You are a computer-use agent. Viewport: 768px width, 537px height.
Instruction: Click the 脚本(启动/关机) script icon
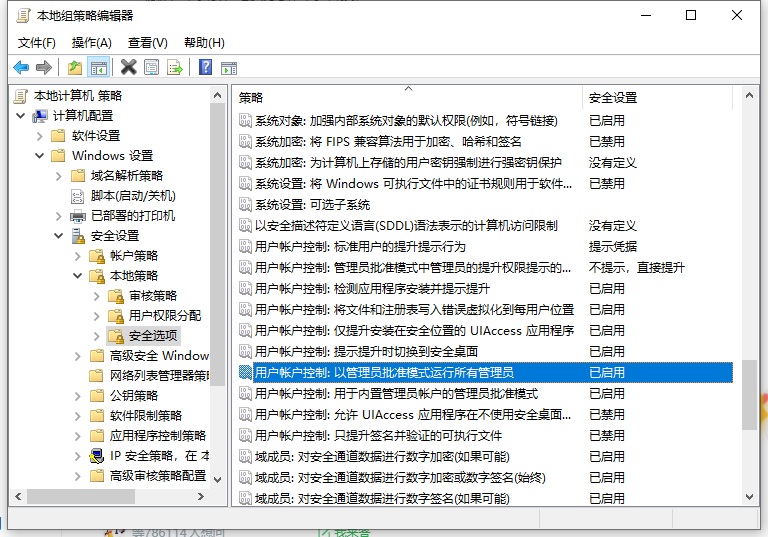click(x=78, y=196)
